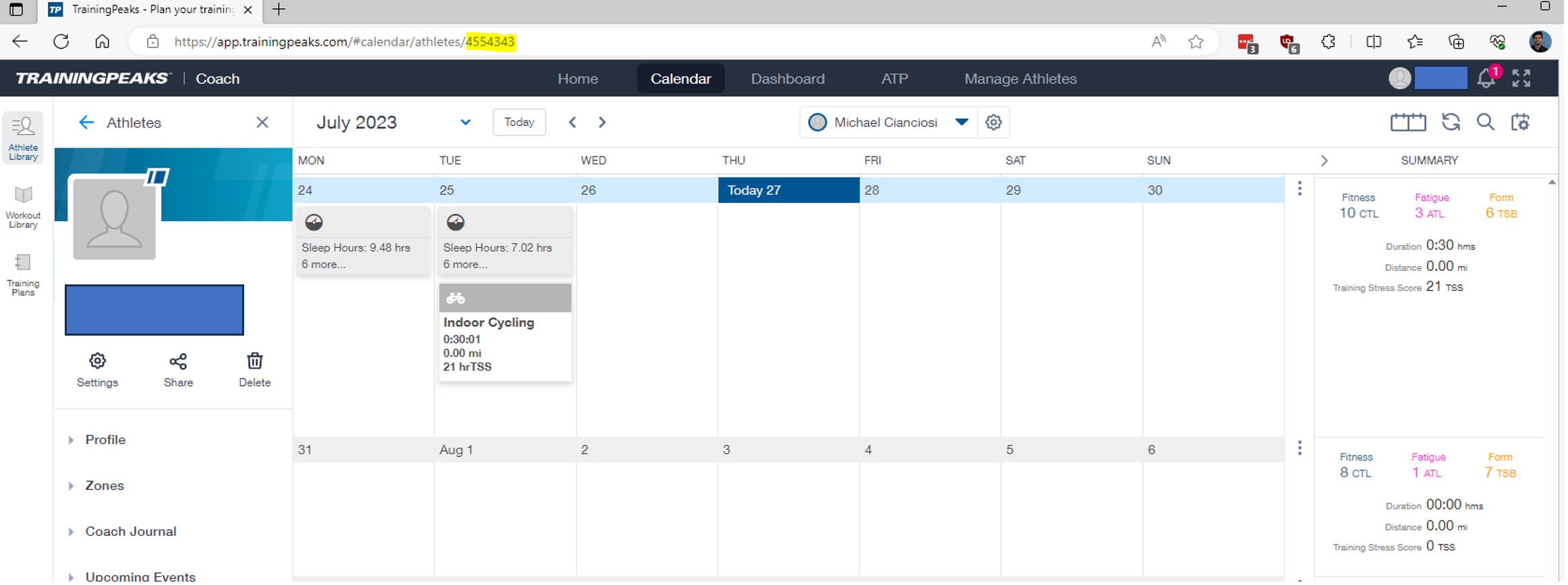1568x585 pixels.
Task: Click Fitness 10 CTL value
Action: point(1358,214)
